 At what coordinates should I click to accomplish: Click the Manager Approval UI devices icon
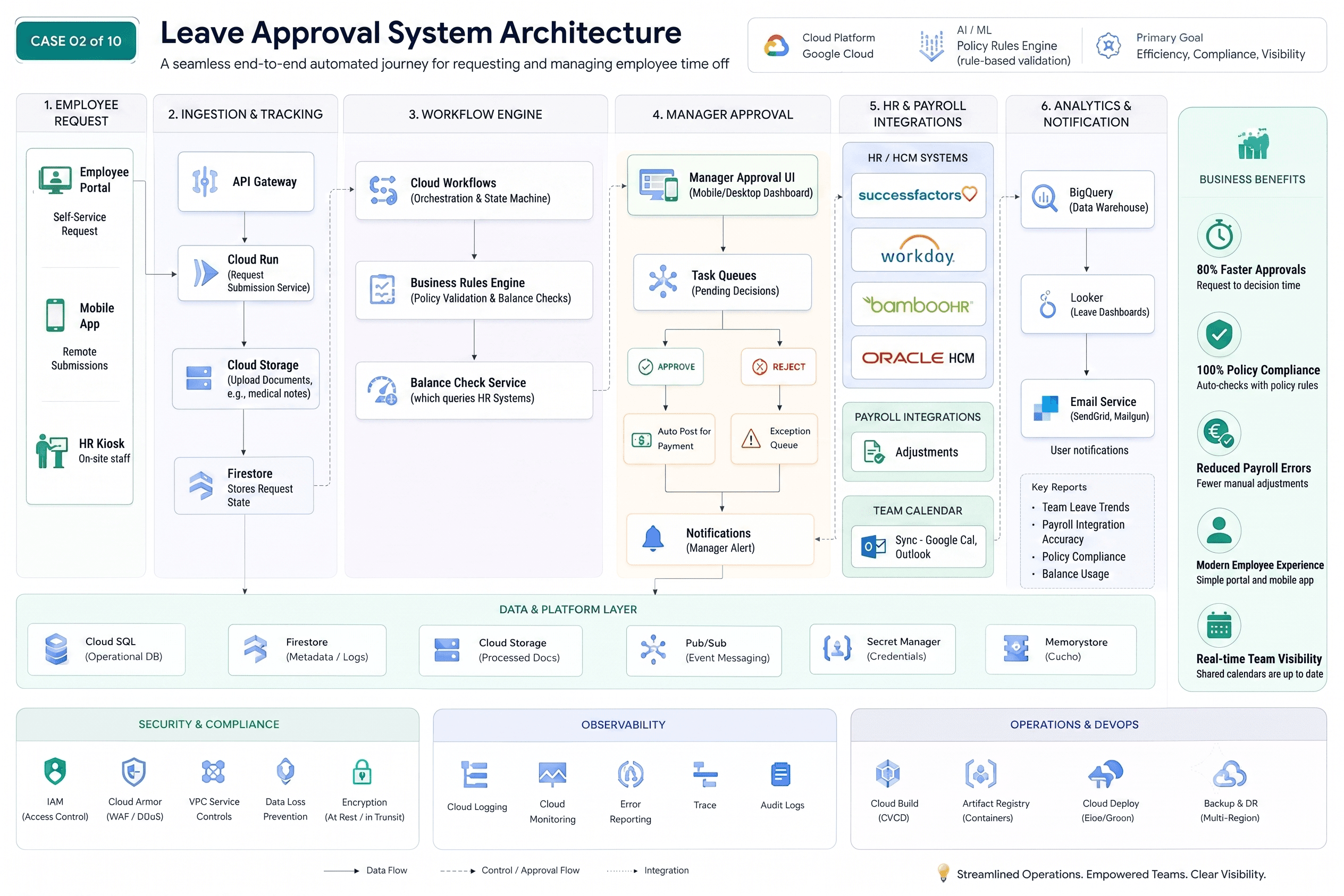(659, 184)
